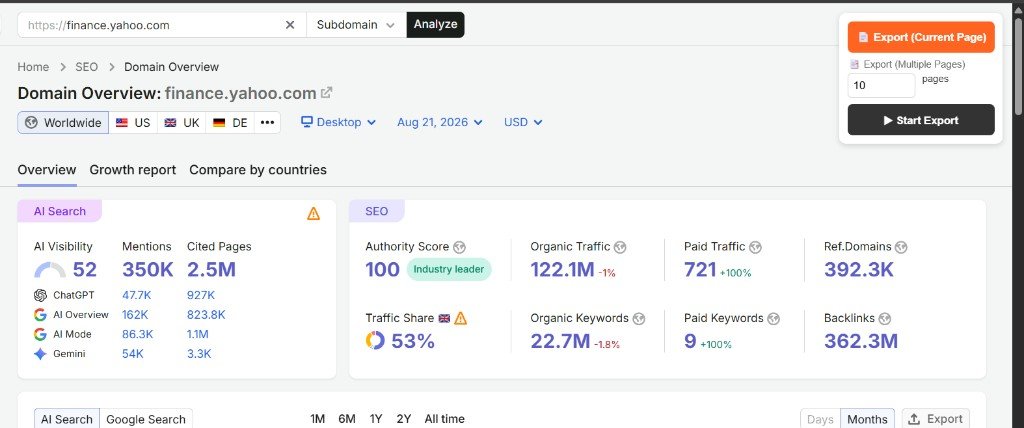Open Organic Keywords value 22.7M
The width and height of the screenshot is (1024, 428).
[560, 341]
